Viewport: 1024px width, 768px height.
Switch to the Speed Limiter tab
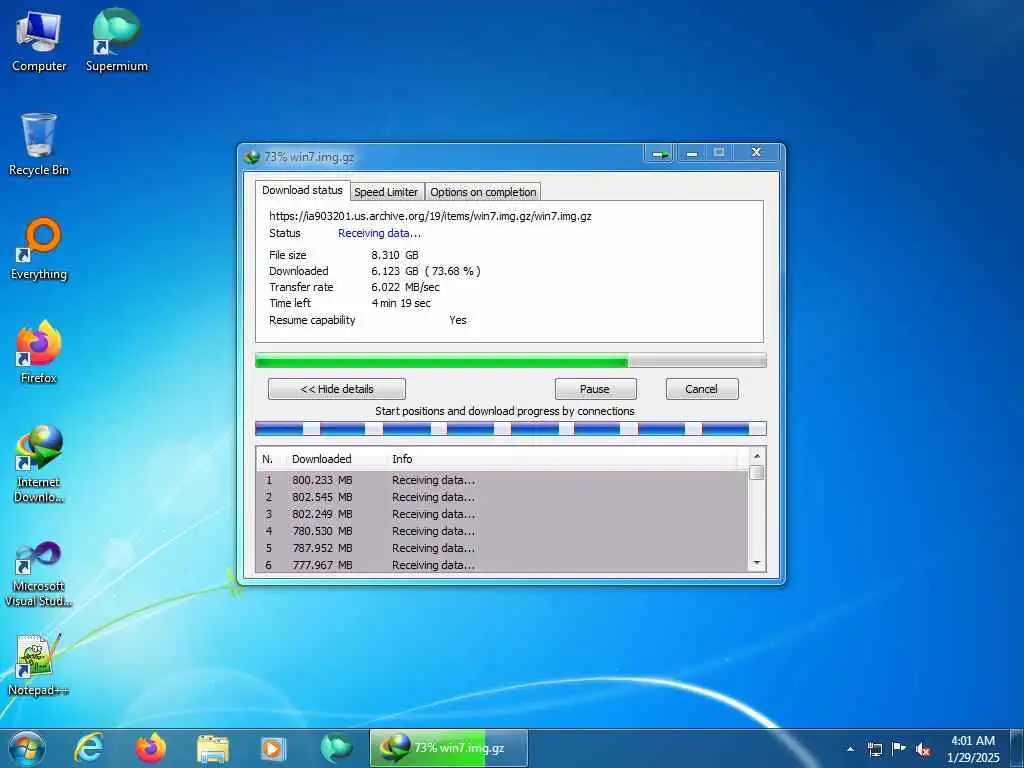[386, 192]
